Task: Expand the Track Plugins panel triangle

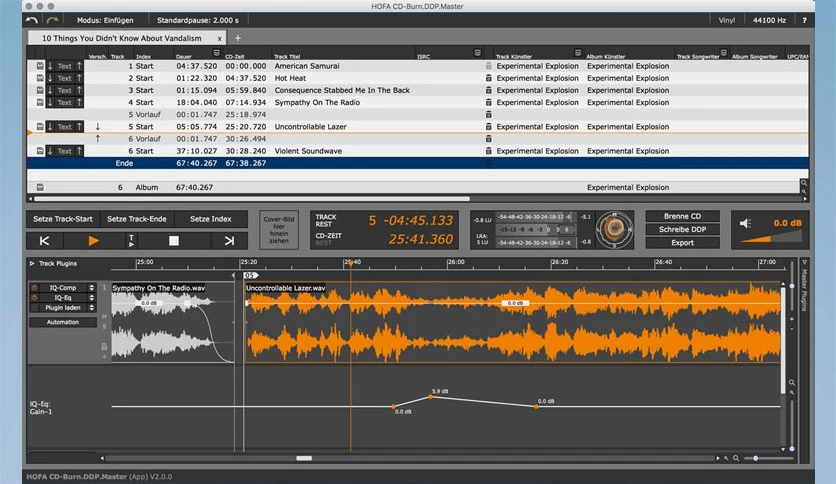Action: tap(32, 263)
